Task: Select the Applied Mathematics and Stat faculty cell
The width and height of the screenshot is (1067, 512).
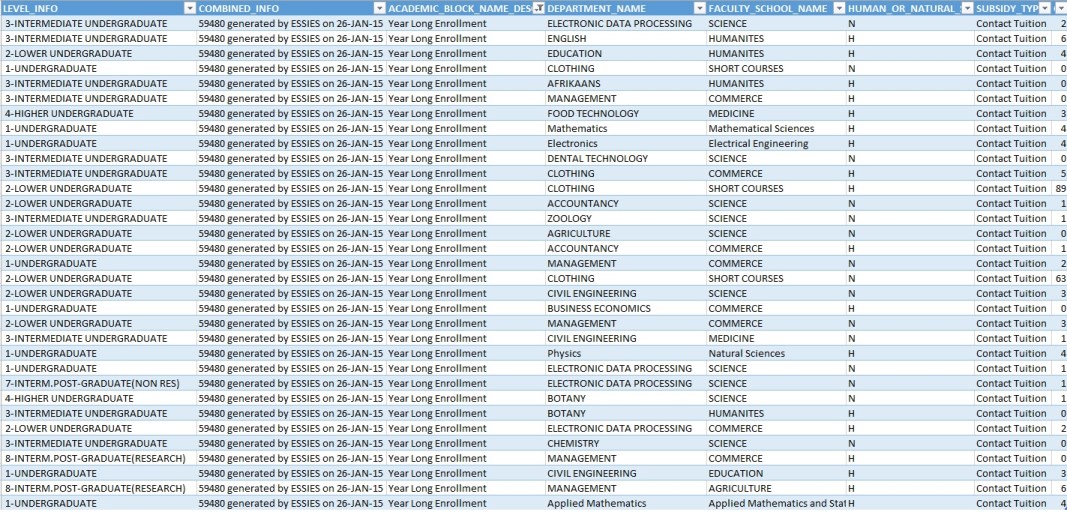Action: [776, 503]
